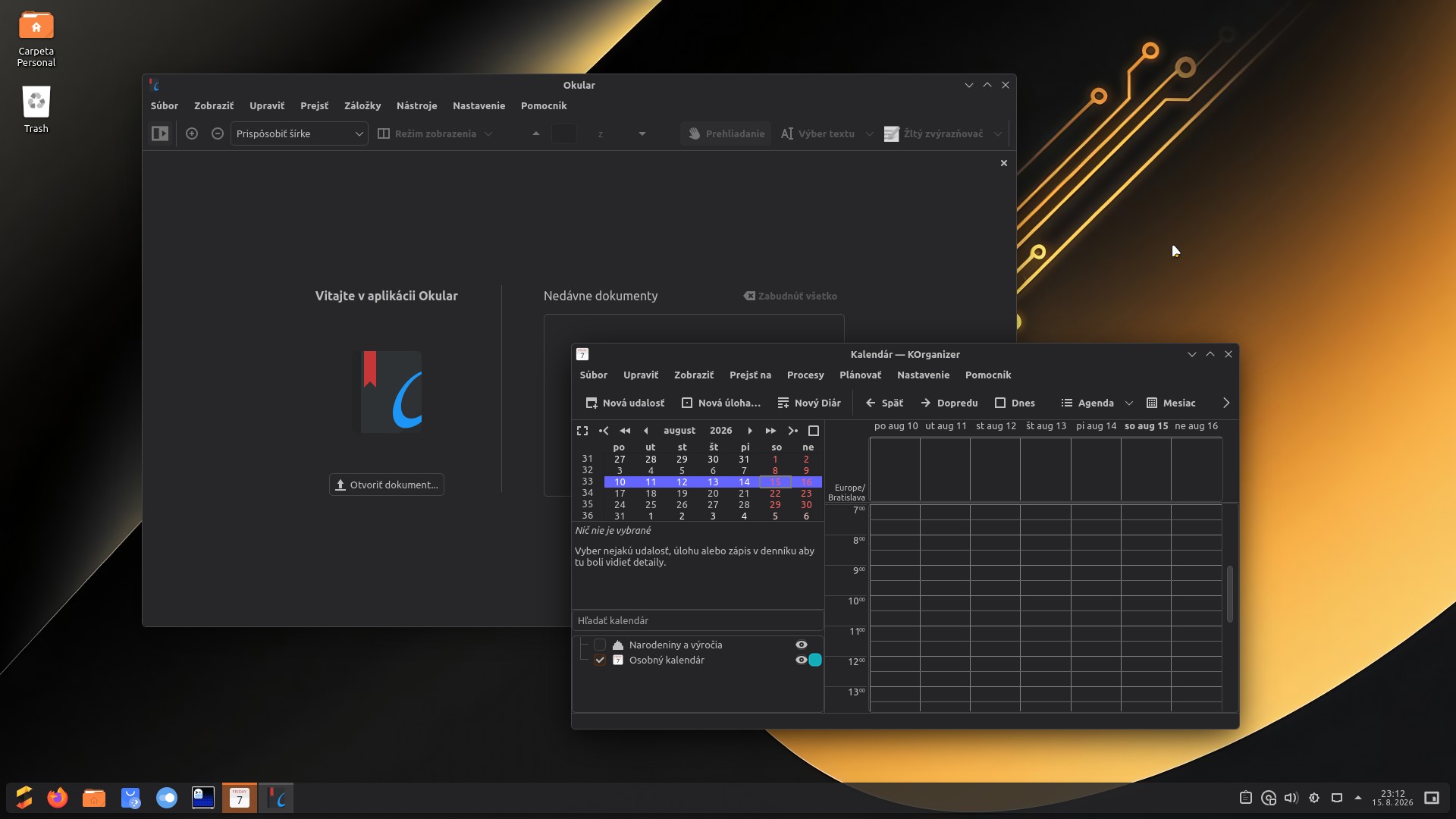
Task: Open the Okular Súbor menu
Action: [165, 106]
